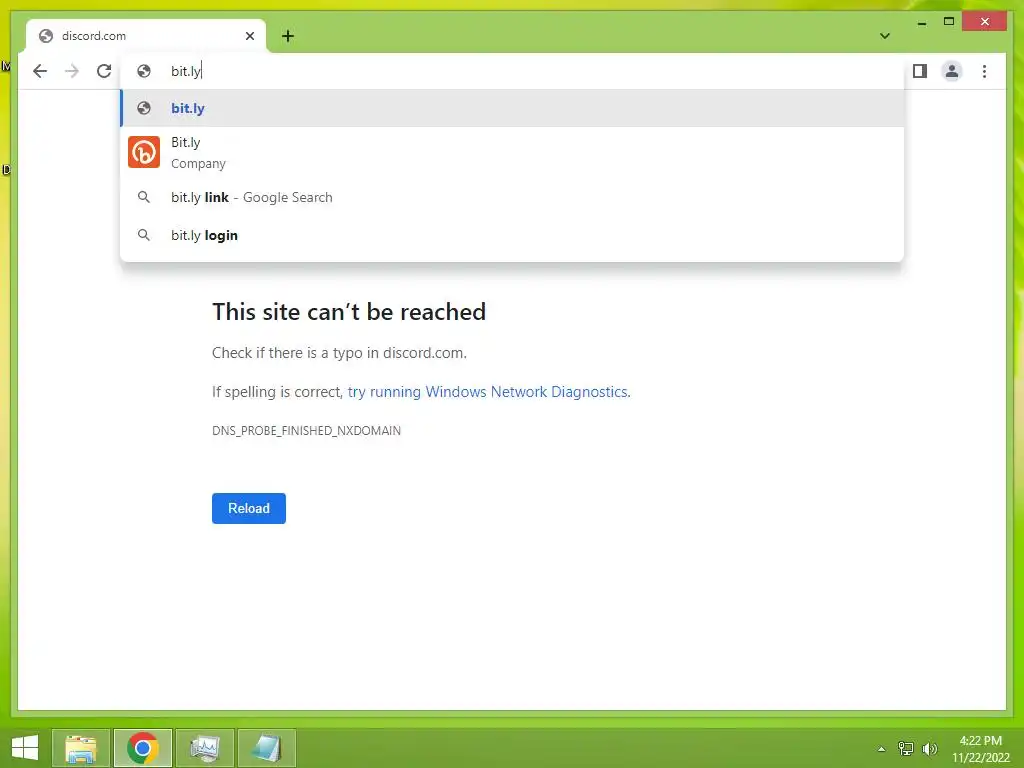Minimize the Chrome window
The height and width of the screenshot is (768, 1024).
[922, 22]
